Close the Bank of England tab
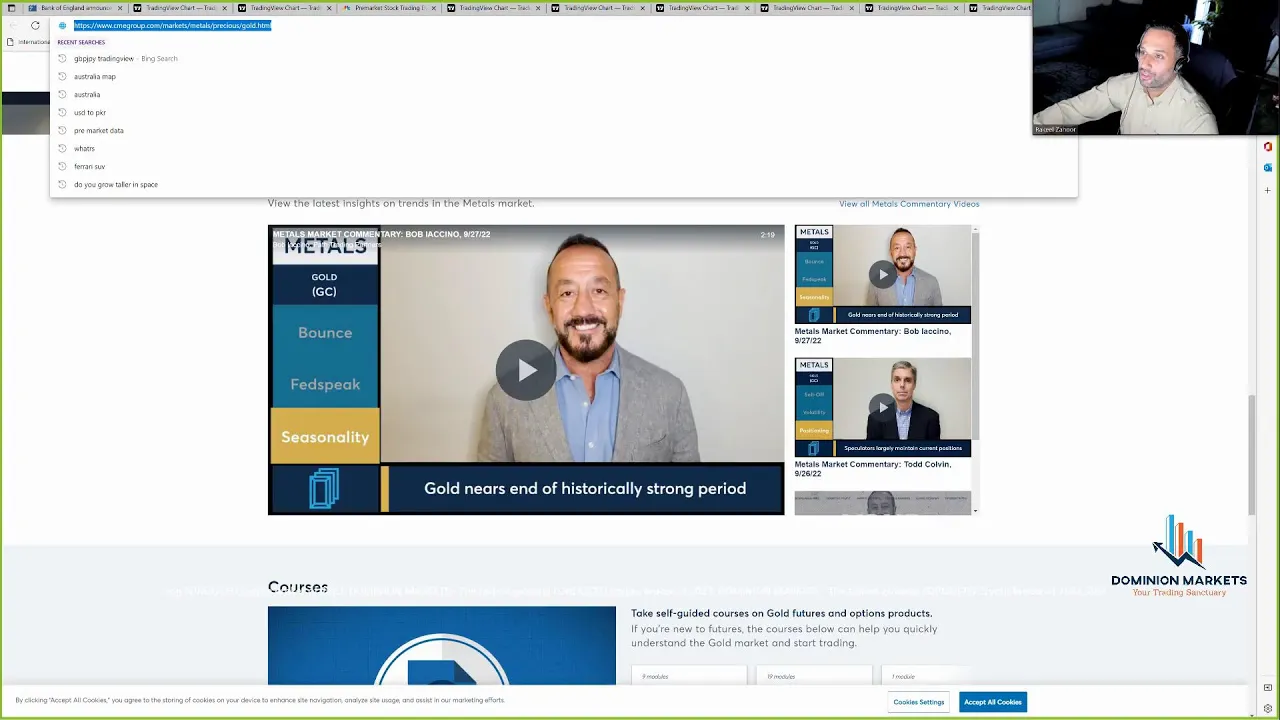The width and height of the screenshot is (1280, 720). coord(120,8)
